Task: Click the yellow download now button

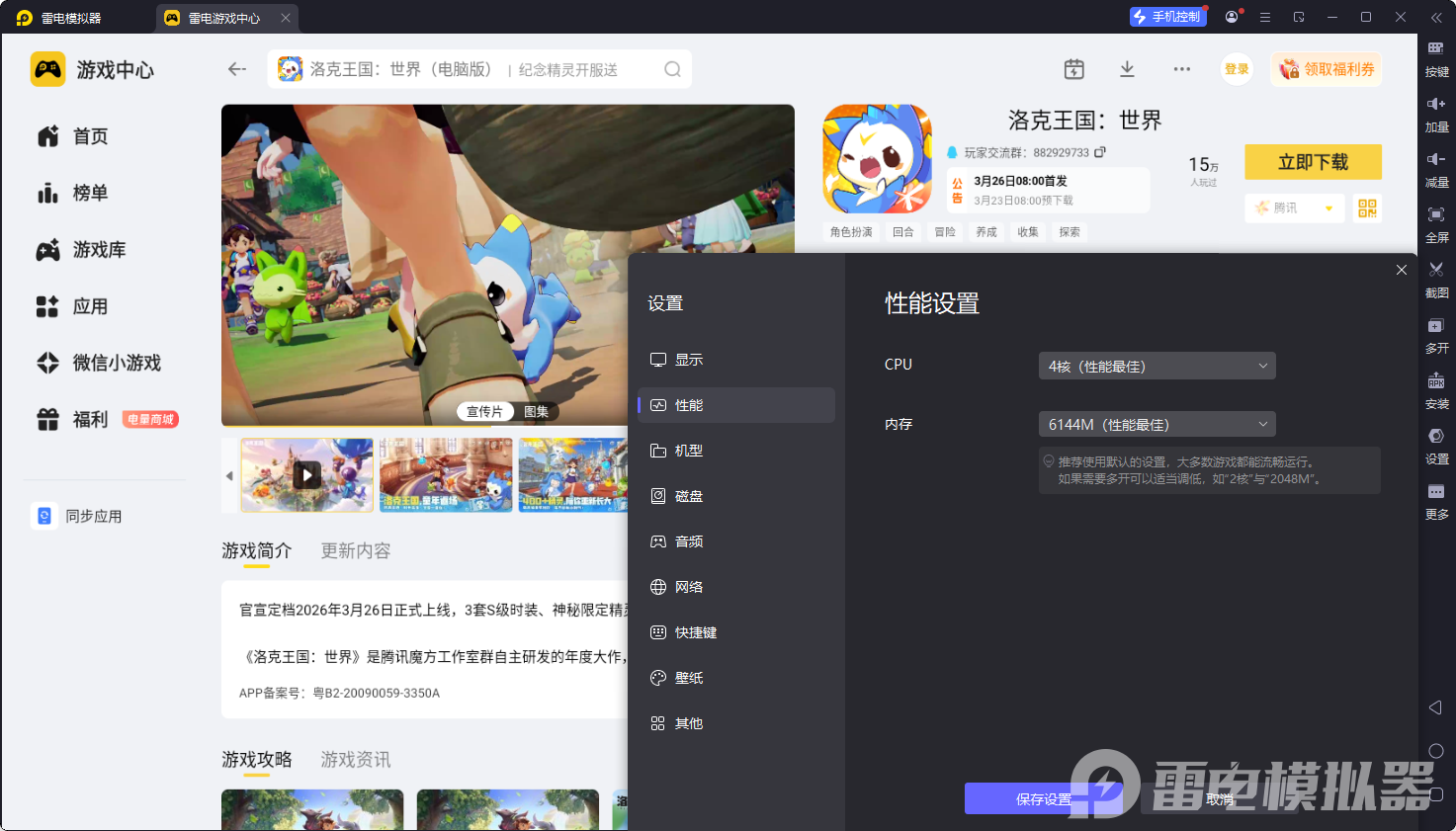Action: [x=1313, y=162]
